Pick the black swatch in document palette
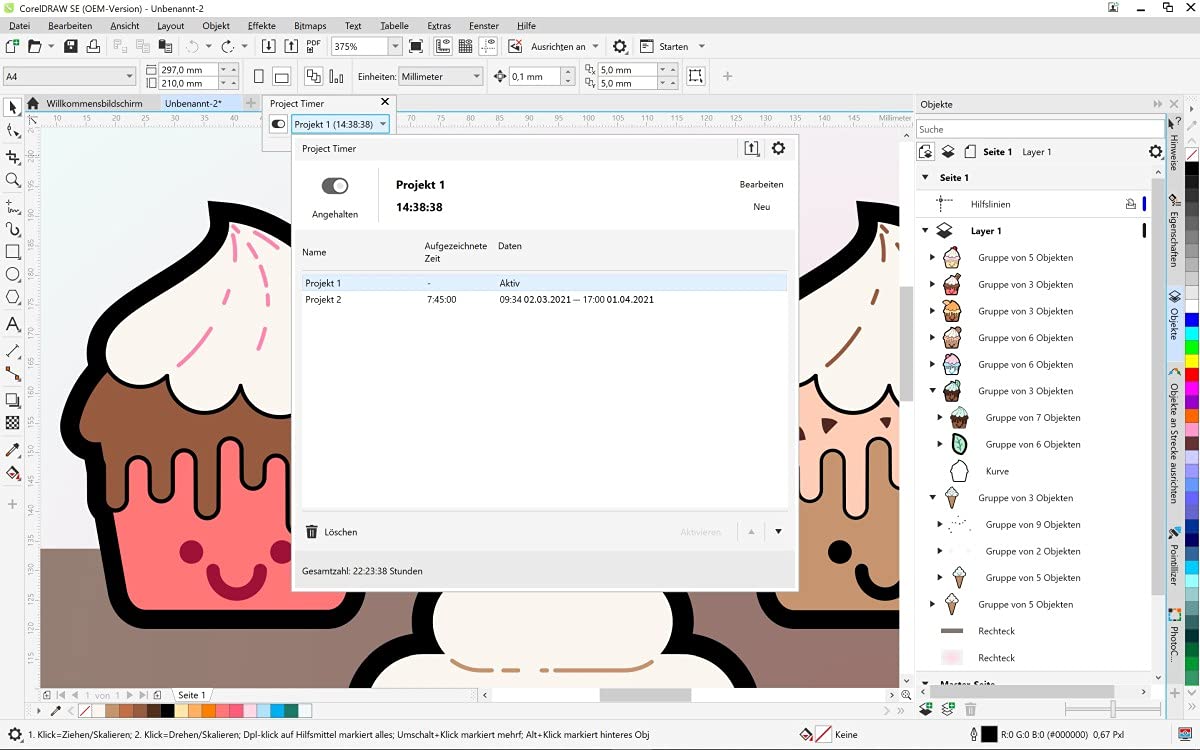The image size is (1200, 750). click(167, 711)
